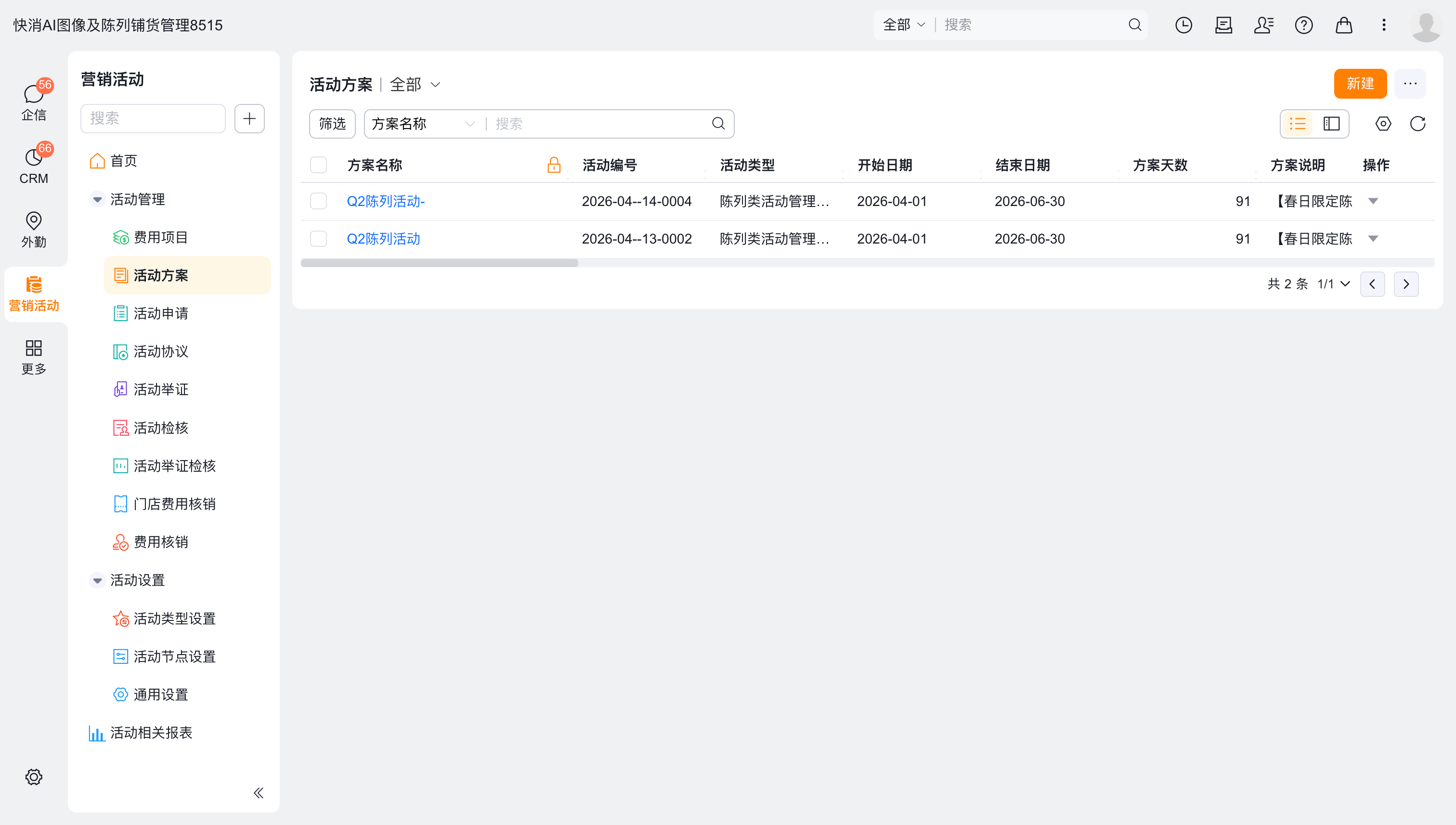This screenshot has height=825, width=1456.
Task: Switch to list view mode
Action: [x=1297, y=124]
